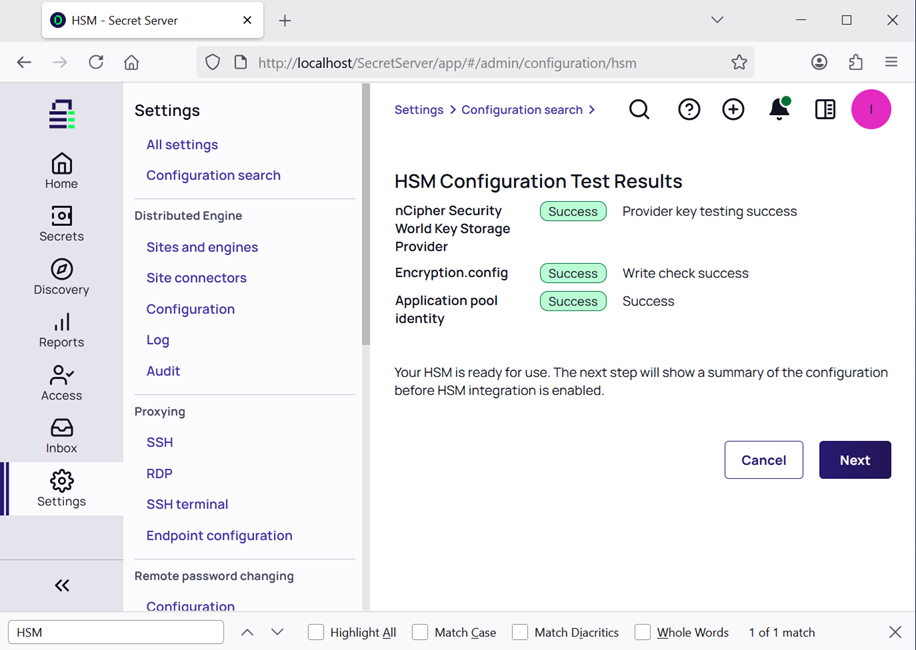Screen dimensions: 916x650
Task: Collapse the sidebar with double chevron
Action: (x=62, y=585)
